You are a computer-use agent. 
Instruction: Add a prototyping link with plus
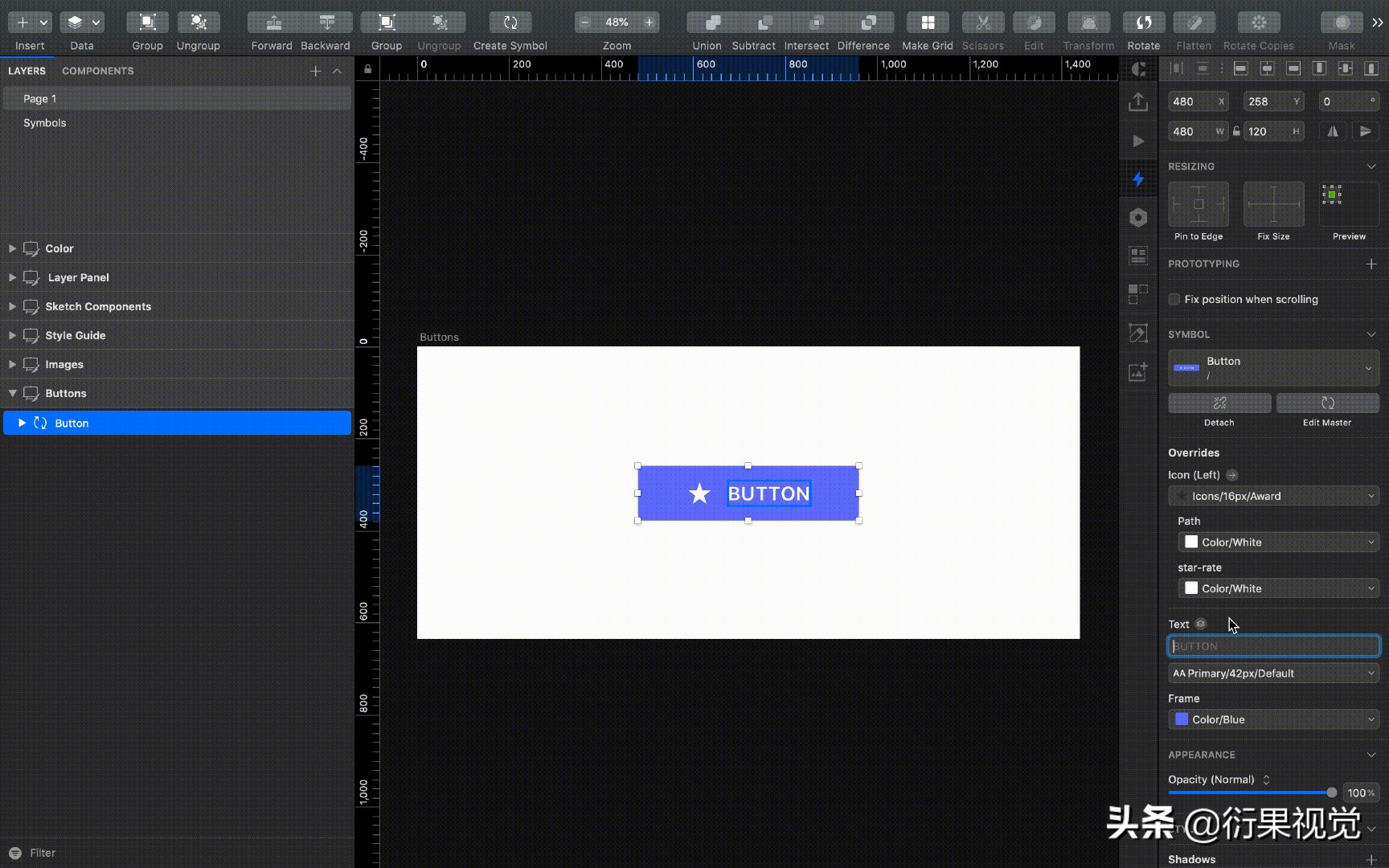point(1371,264)
